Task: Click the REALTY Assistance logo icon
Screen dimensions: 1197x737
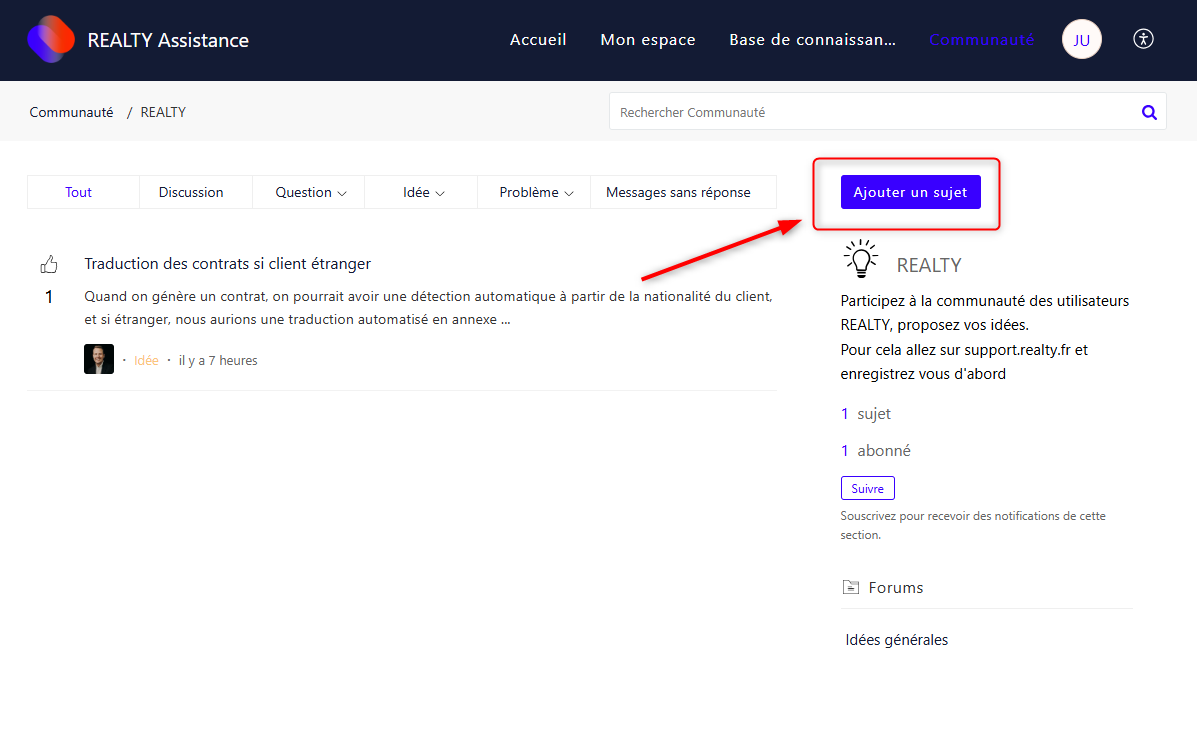Action: (x=51, y=40)
